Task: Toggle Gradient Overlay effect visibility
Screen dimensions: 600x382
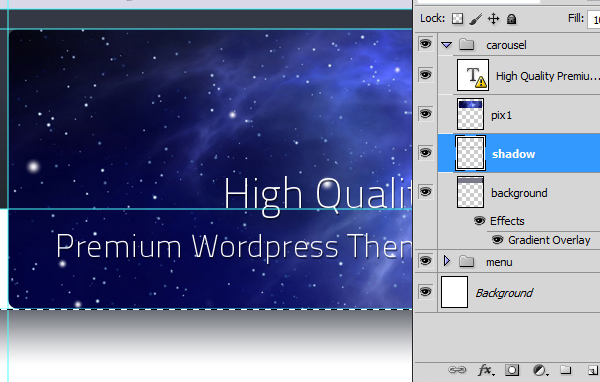Action: tap(497, 240)
